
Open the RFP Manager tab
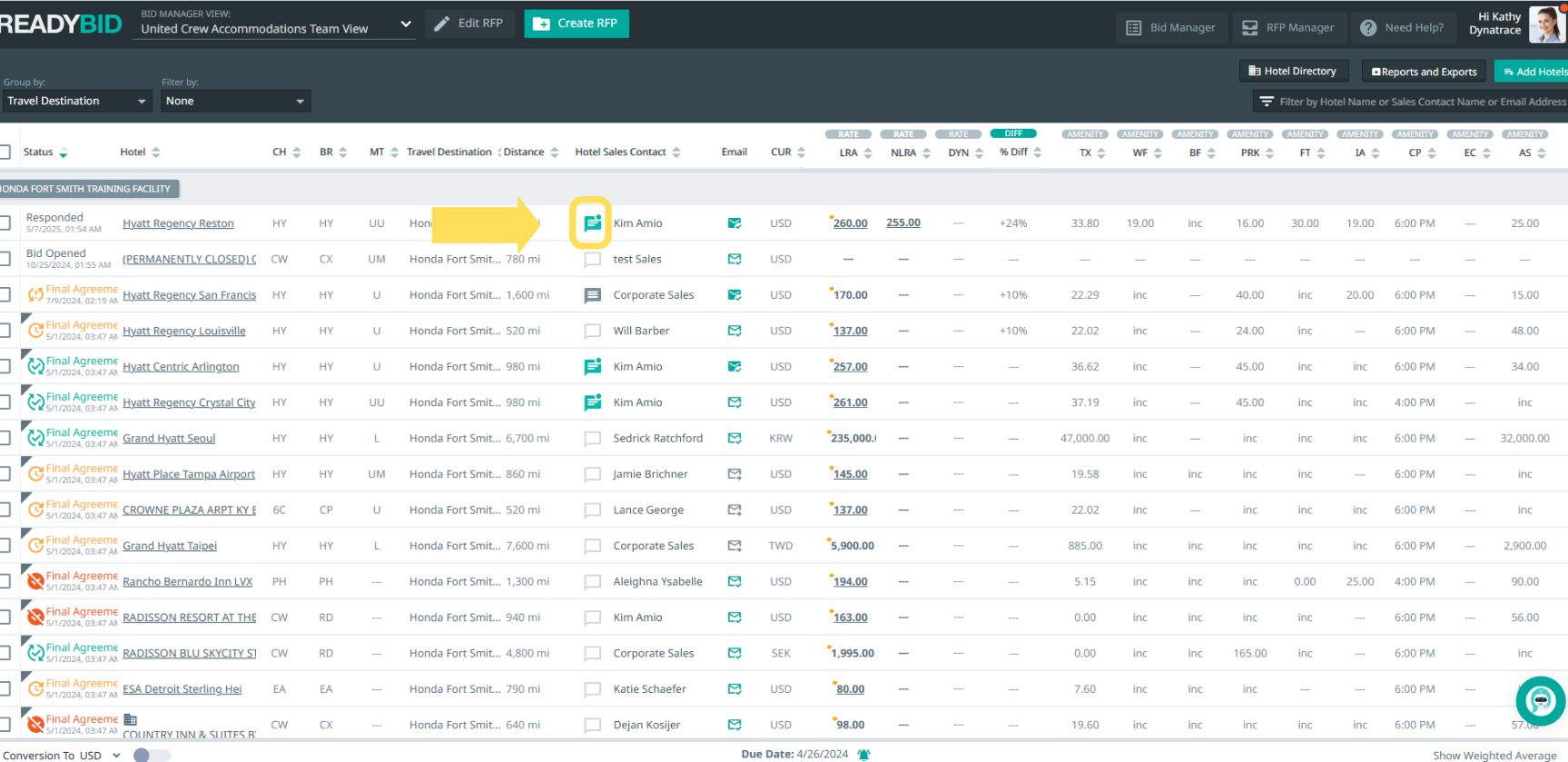pos(1287,27)
